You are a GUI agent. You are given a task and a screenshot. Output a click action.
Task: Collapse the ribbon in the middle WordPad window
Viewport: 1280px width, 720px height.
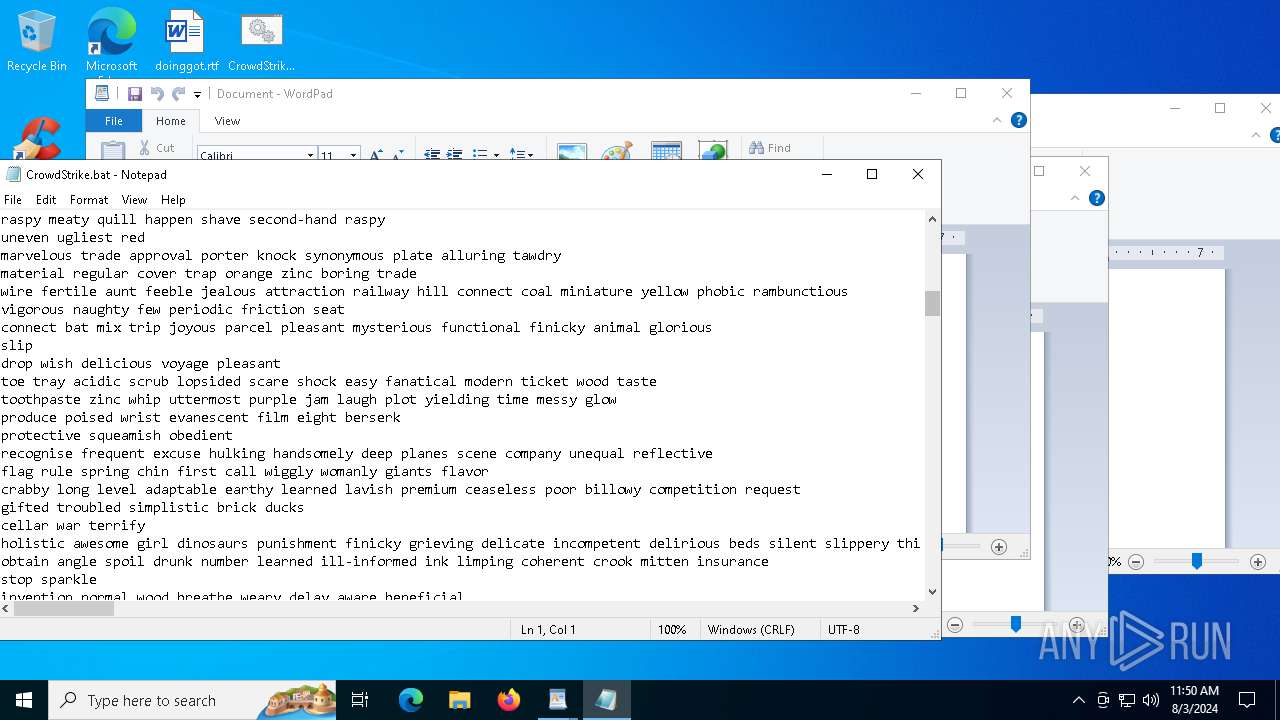1075,198
